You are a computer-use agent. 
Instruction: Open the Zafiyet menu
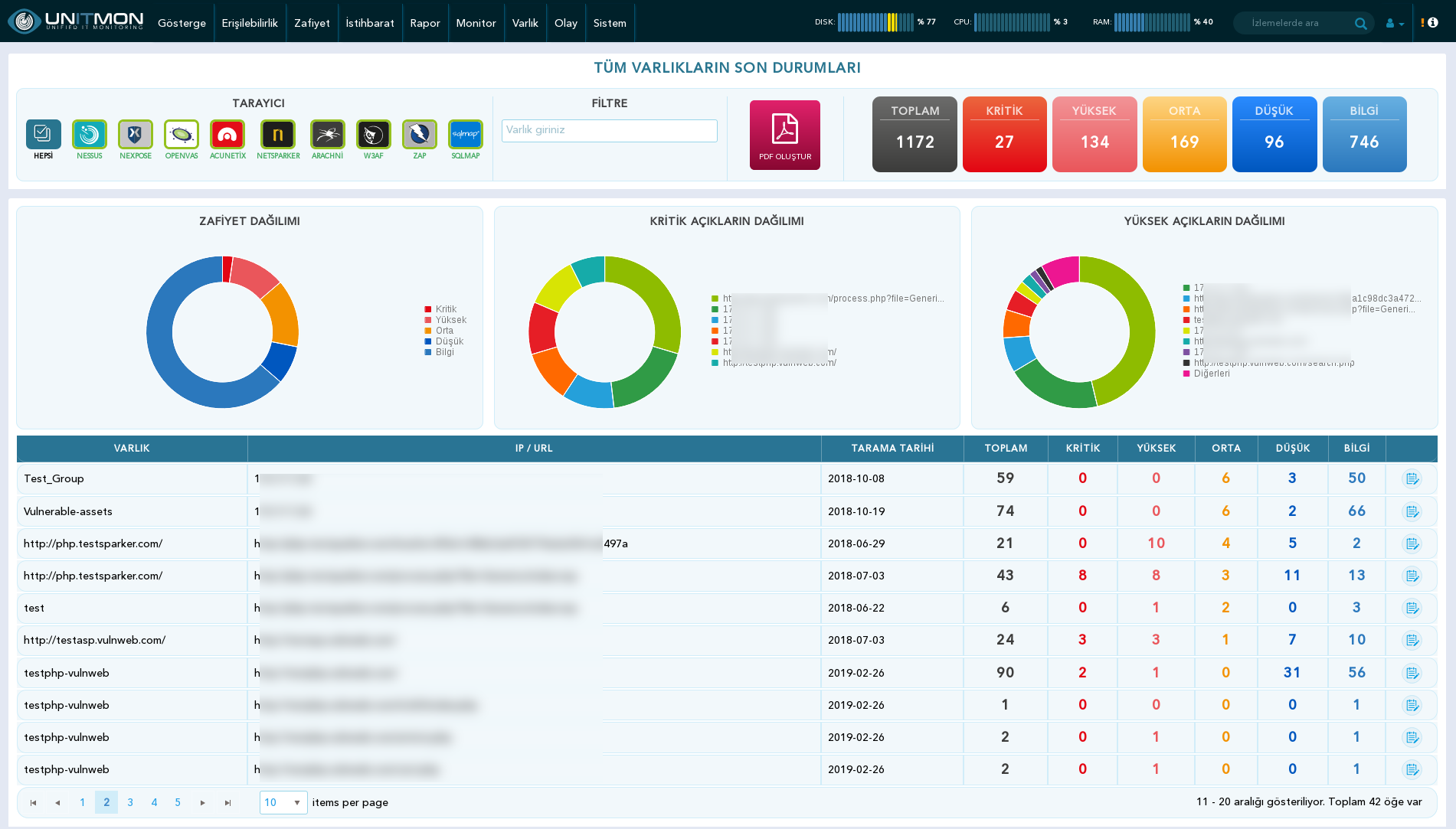(x=312, y=23)
